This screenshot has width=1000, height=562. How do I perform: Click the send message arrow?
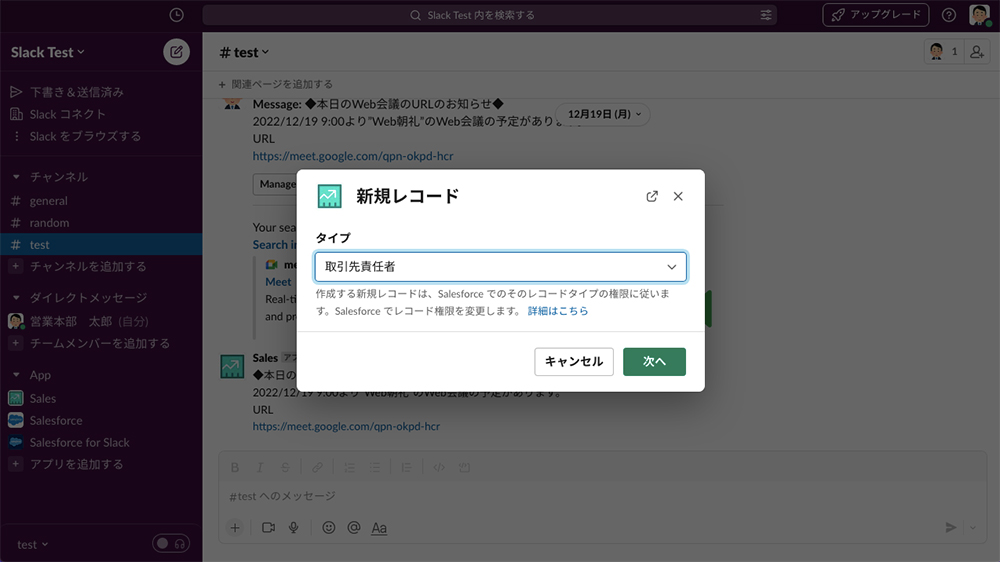[x=950, y=528]
